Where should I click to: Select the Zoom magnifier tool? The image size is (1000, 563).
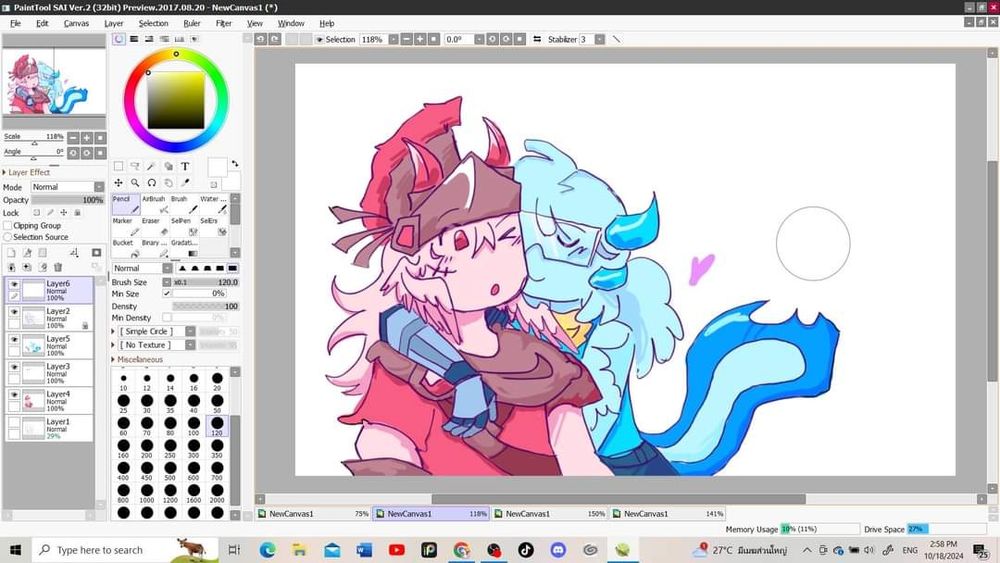[135, 183]
